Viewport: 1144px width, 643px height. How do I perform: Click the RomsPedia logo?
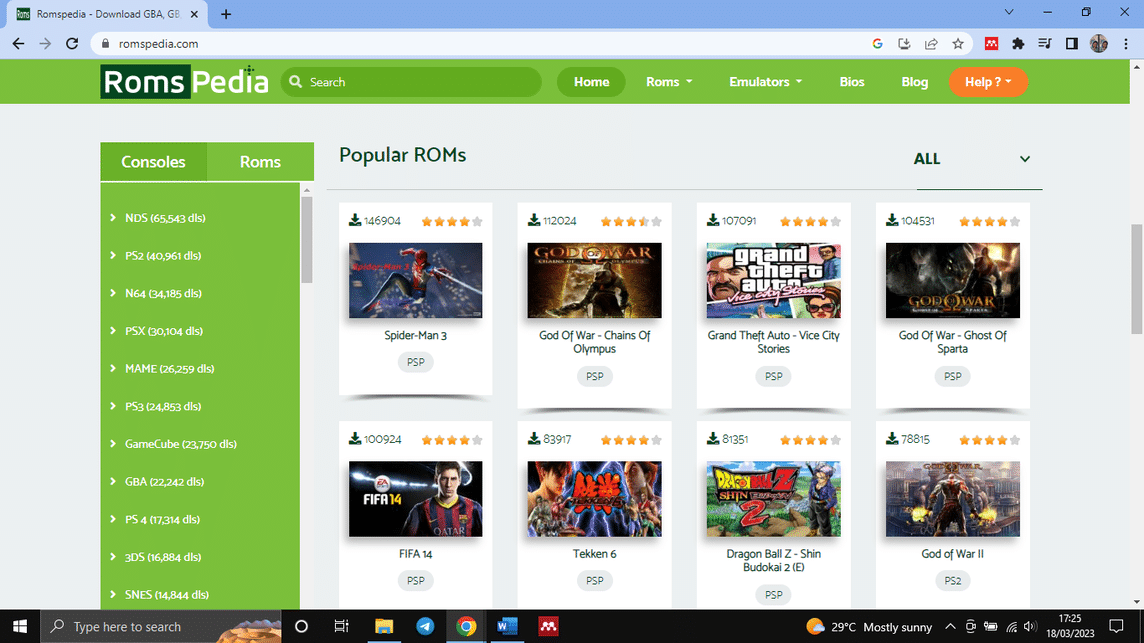pos(185,82)
